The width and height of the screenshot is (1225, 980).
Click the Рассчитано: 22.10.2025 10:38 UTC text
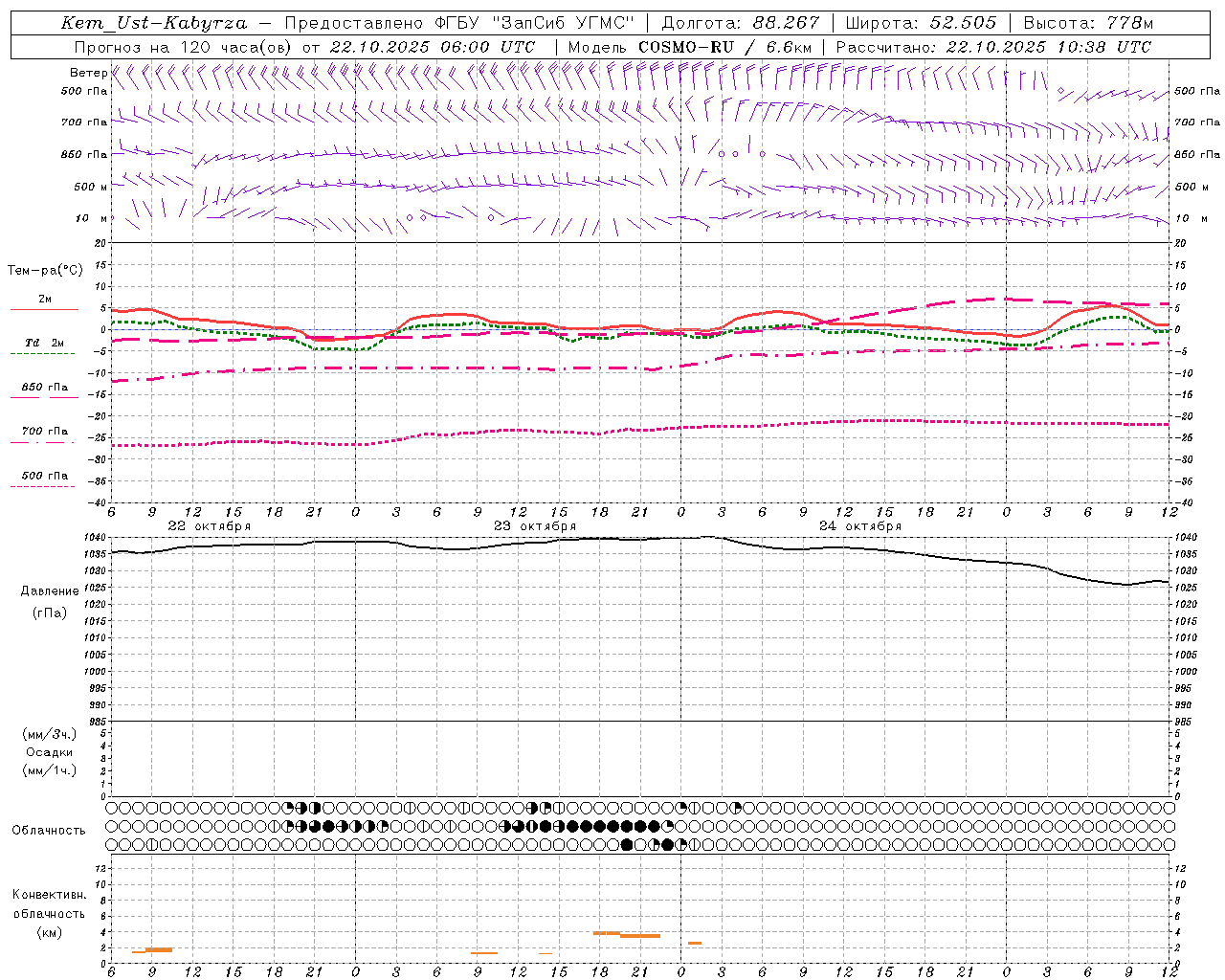pyautogui.click(x=993, y=47)
